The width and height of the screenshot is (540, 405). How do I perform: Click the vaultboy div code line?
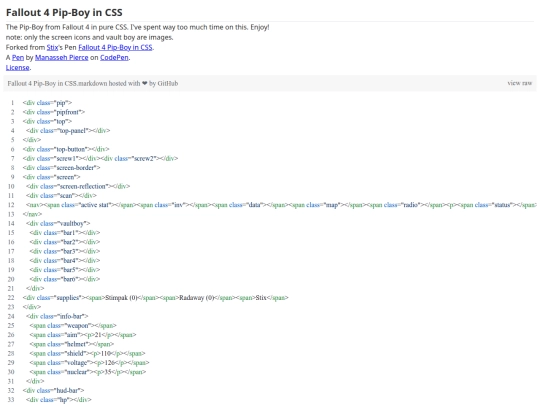click(x=58, y=224)
